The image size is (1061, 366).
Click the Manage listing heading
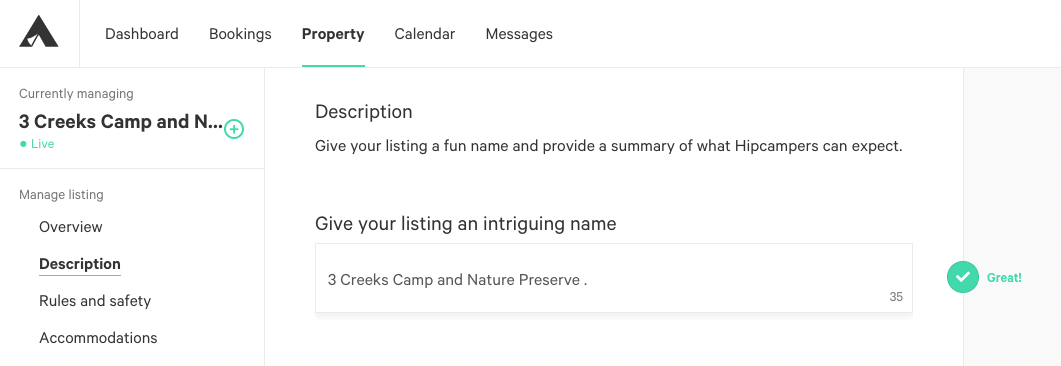61,195
